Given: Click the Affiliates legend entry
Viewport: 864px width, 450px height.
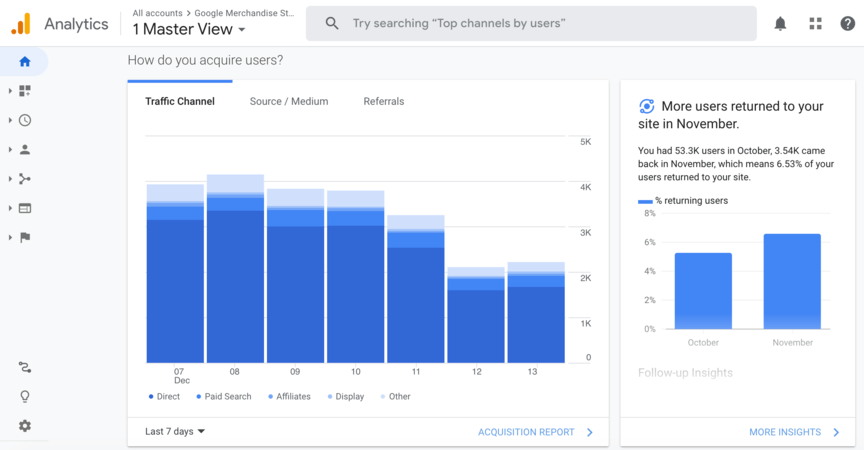Looking at the screenshot, I should pyautogui.click(x=289, y=397).
